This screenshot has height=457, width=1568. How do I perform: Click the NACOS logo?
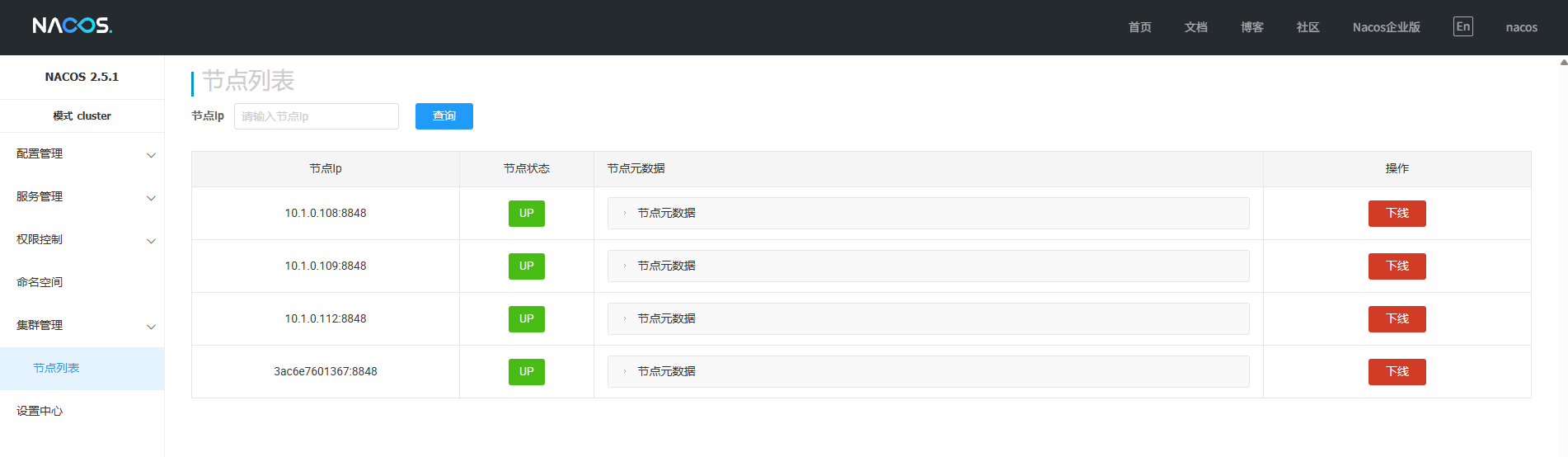pyautogui.click(x=72, y=26)
